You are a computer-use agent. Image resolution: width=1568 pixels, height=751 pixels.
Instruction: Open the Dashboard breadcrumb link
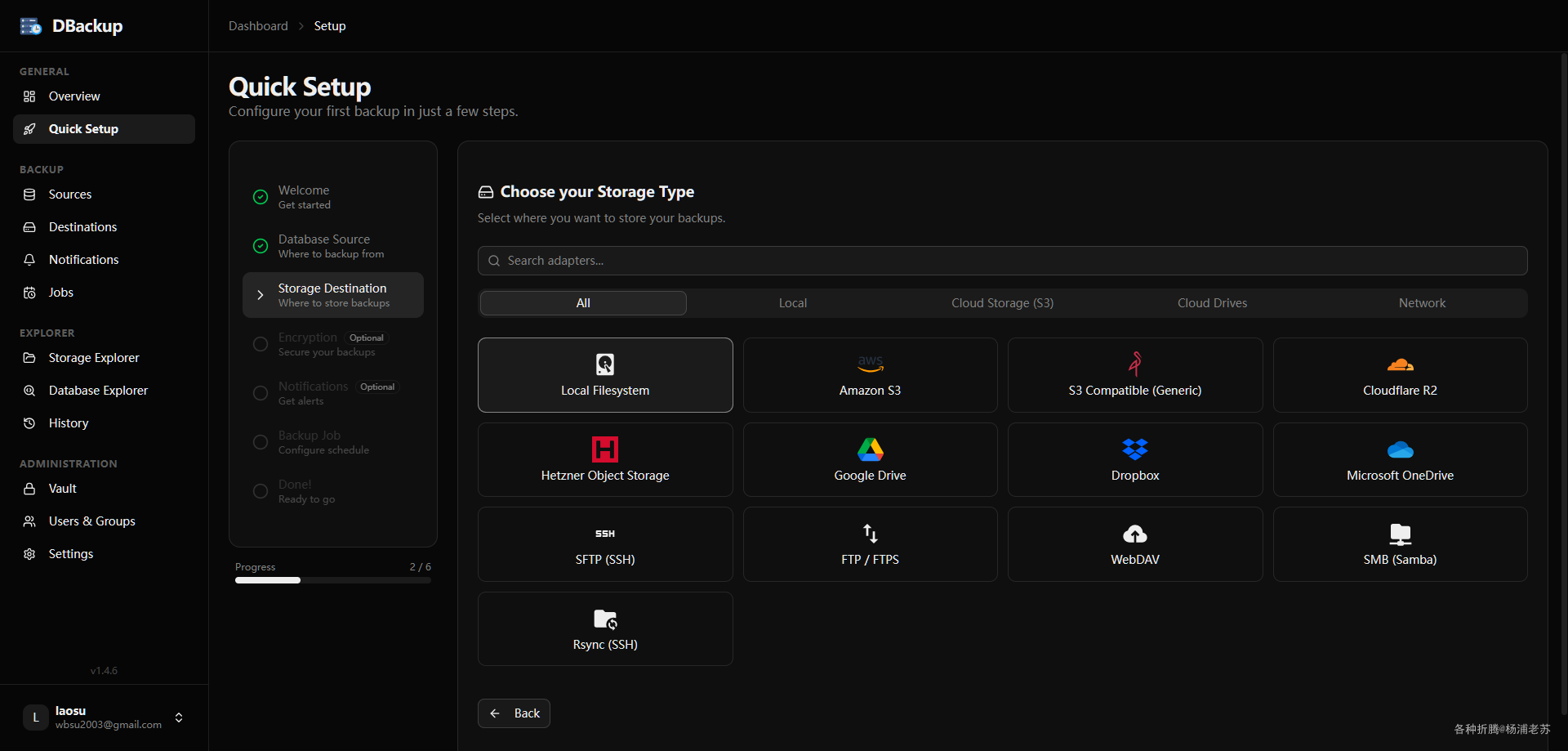point(258,26)
